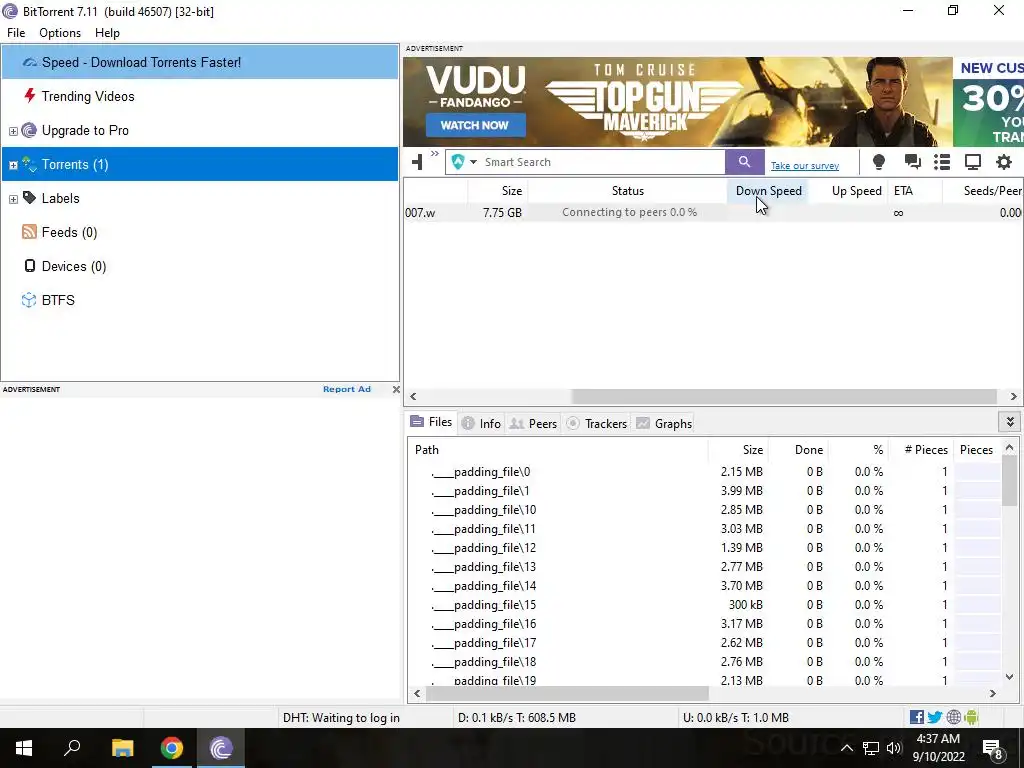The height and width of the screenshot is (768, 1024).
Task: Click into the Smart Search field
Action: click(601, 162)
